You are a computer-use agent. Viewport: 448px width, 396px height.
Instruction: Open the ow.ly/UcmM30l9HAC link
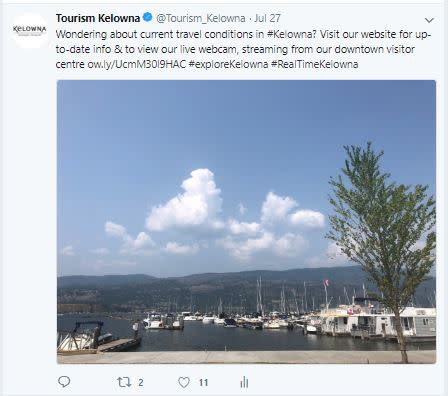[136, 64]
